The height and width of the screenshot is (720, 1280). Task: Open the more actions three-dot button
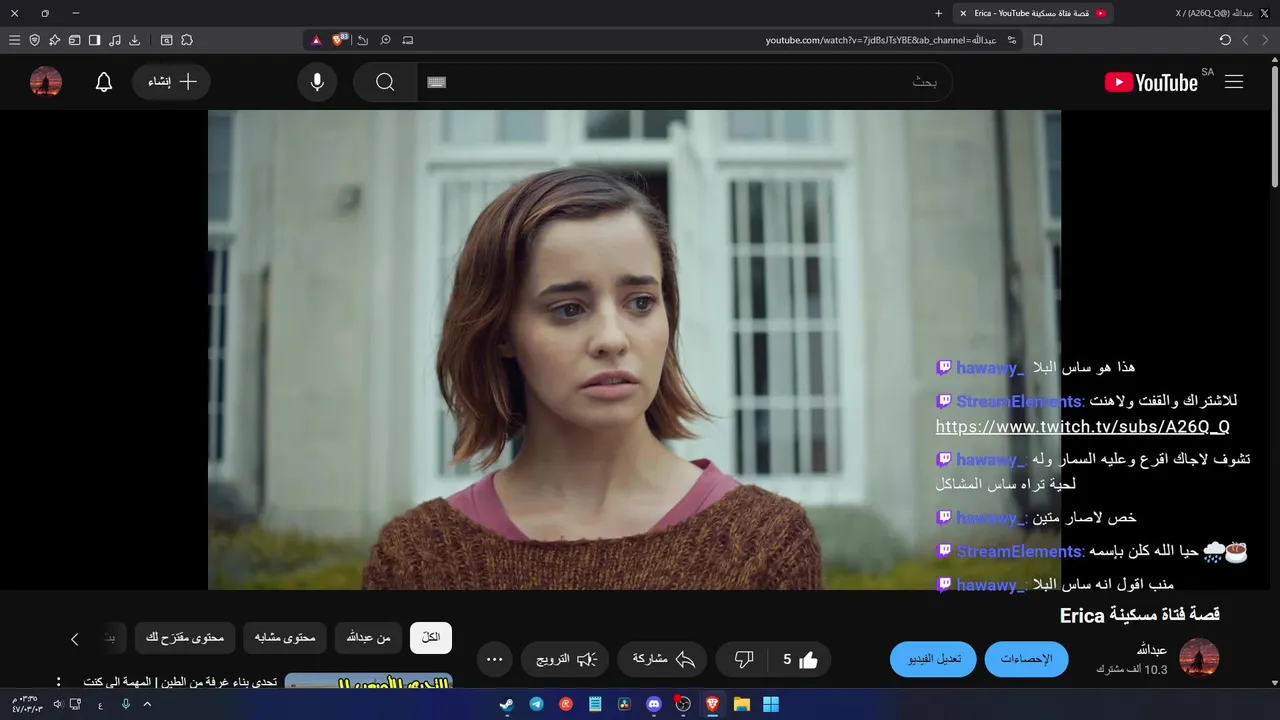coord(494,659)
